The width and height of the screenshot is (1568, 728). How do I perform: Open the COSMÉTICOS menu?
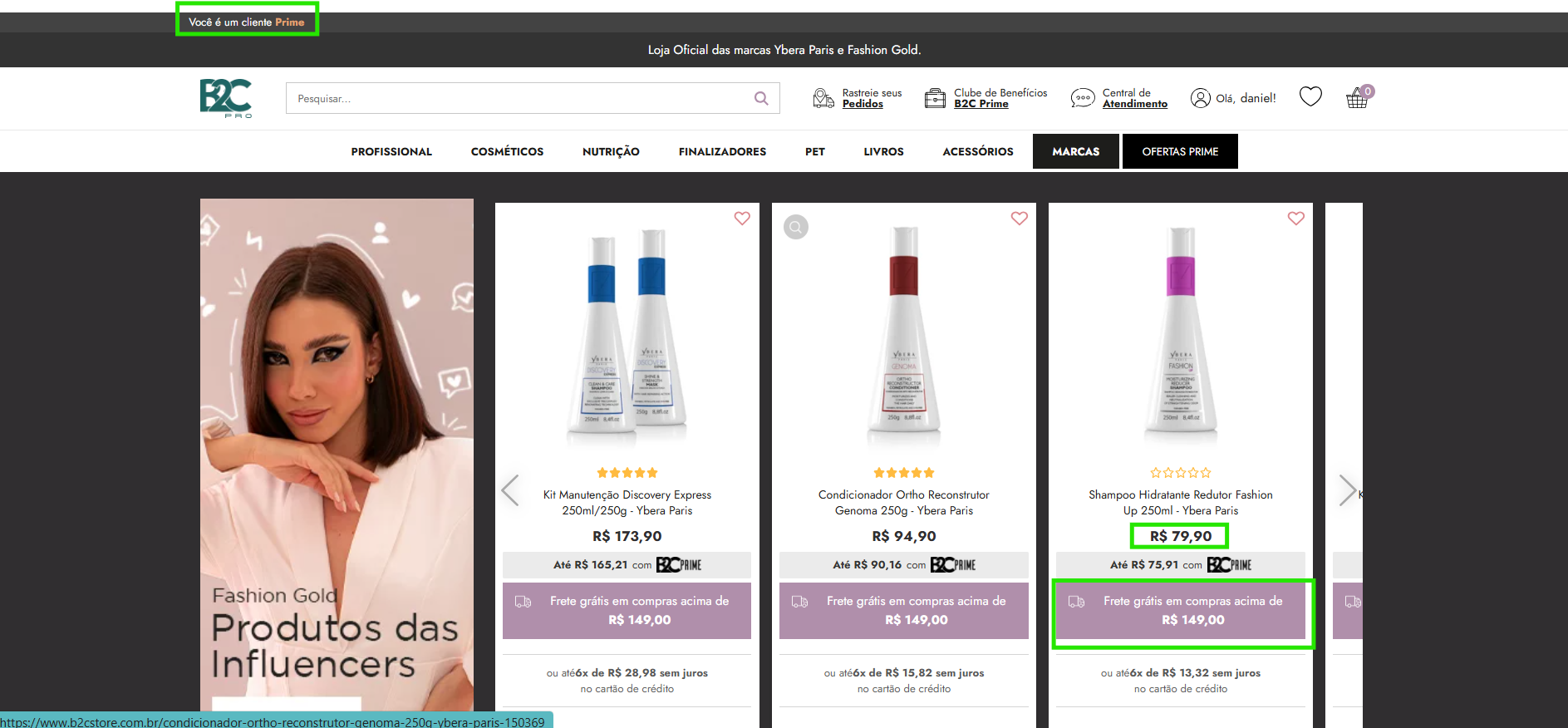[x=507, y=151]
